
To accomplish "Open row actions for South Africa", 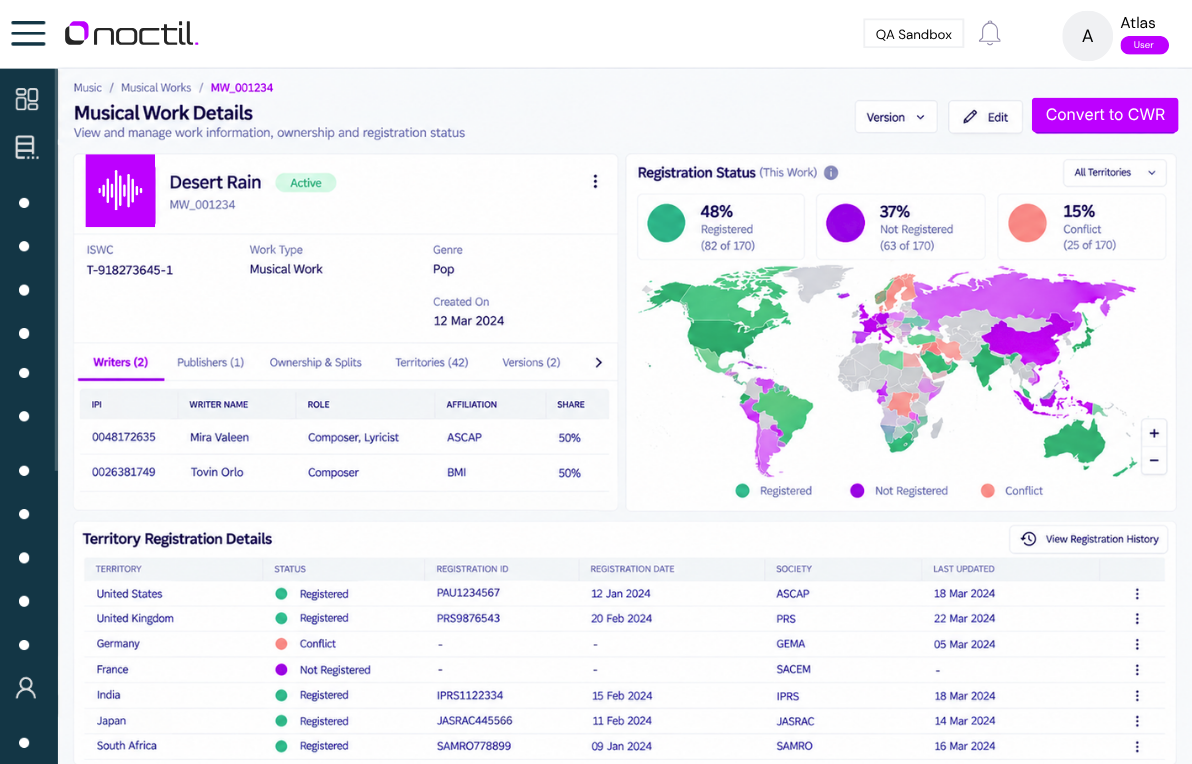I will [1137, 747].
